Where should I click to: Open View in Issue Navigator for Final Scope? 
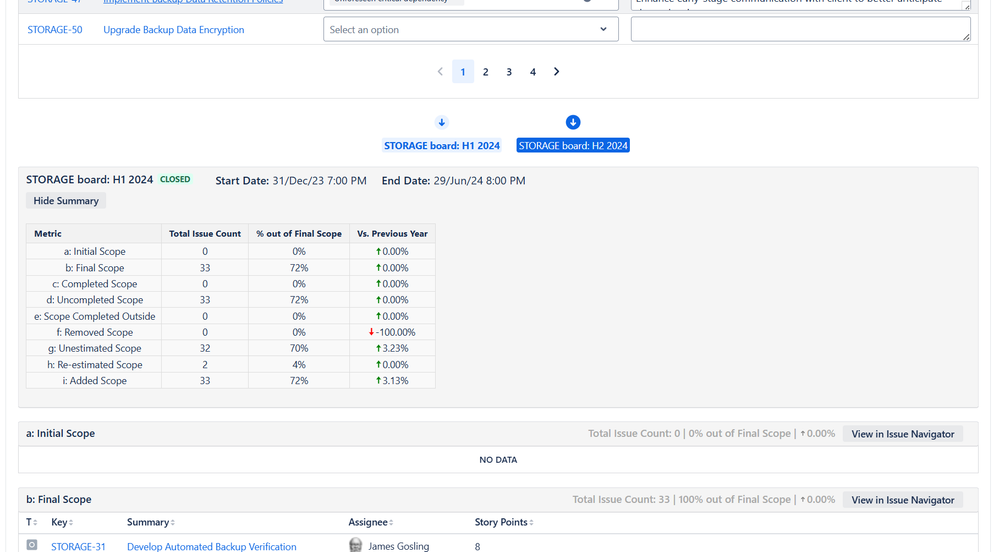(903, 500)
